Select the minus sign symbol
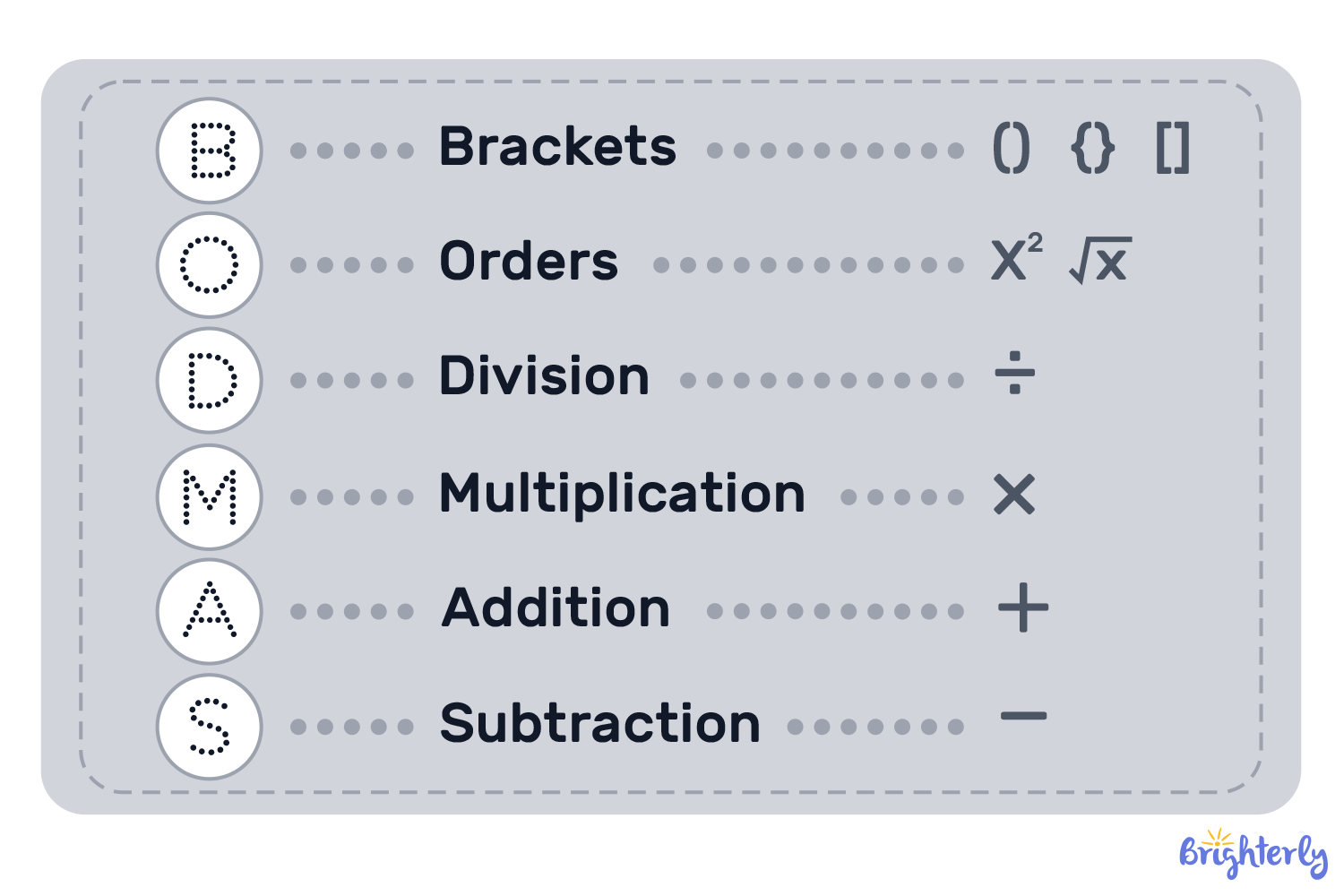This screenshot has width=1344, height=896. (x=1023, y=716)
